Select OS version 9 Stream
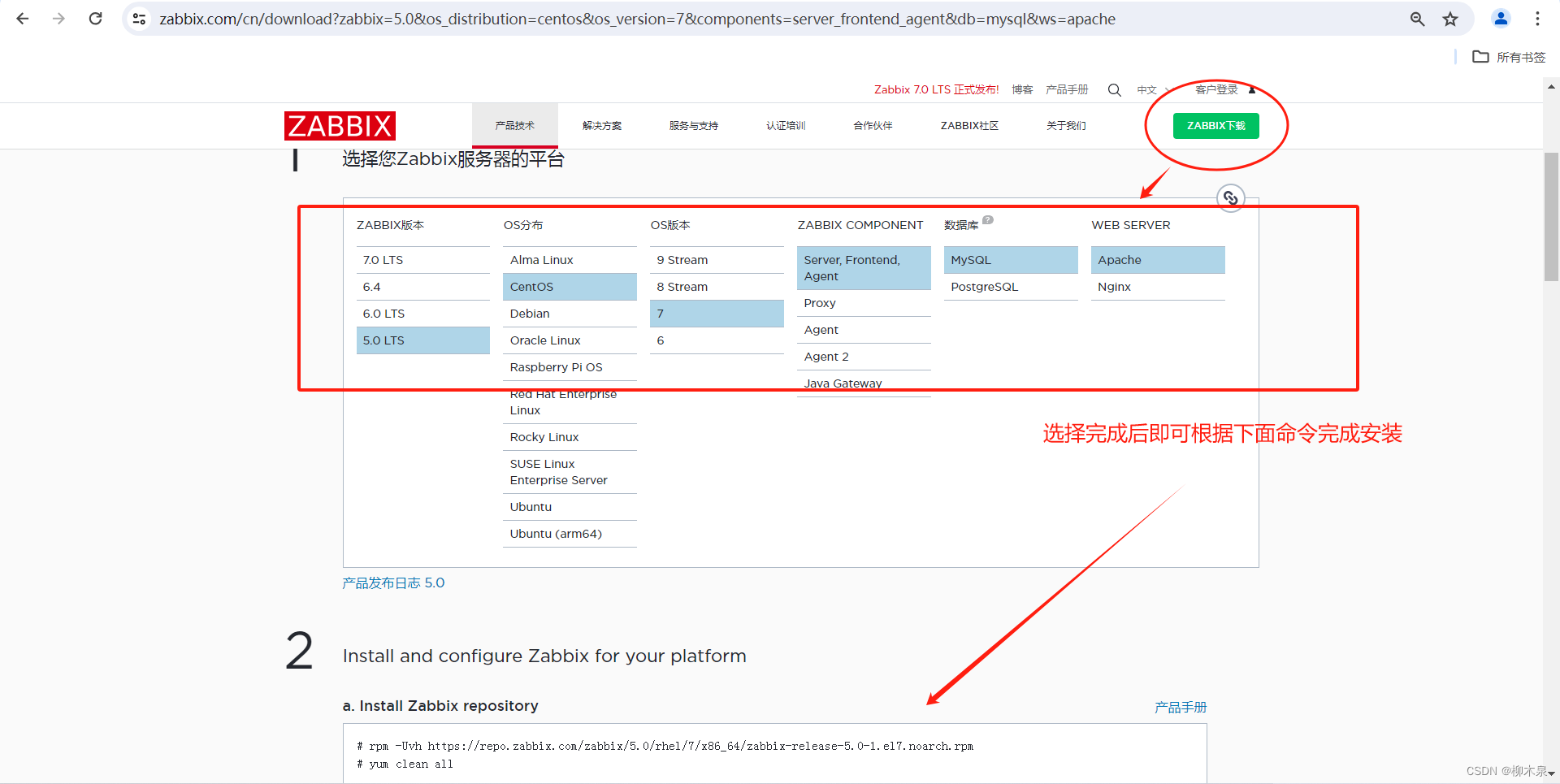 coord(717,260)
